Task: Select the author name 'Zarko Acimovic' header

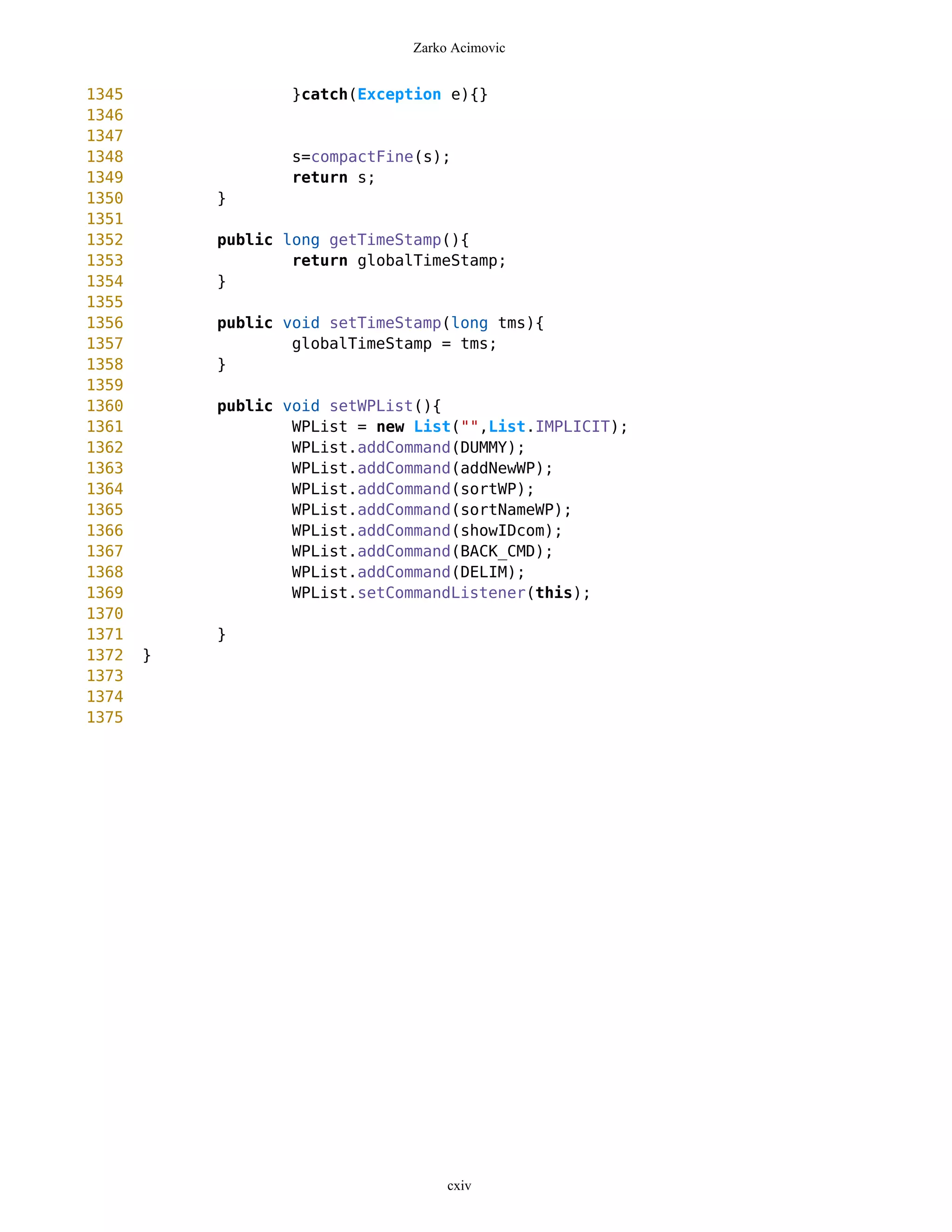Action: 459,48
